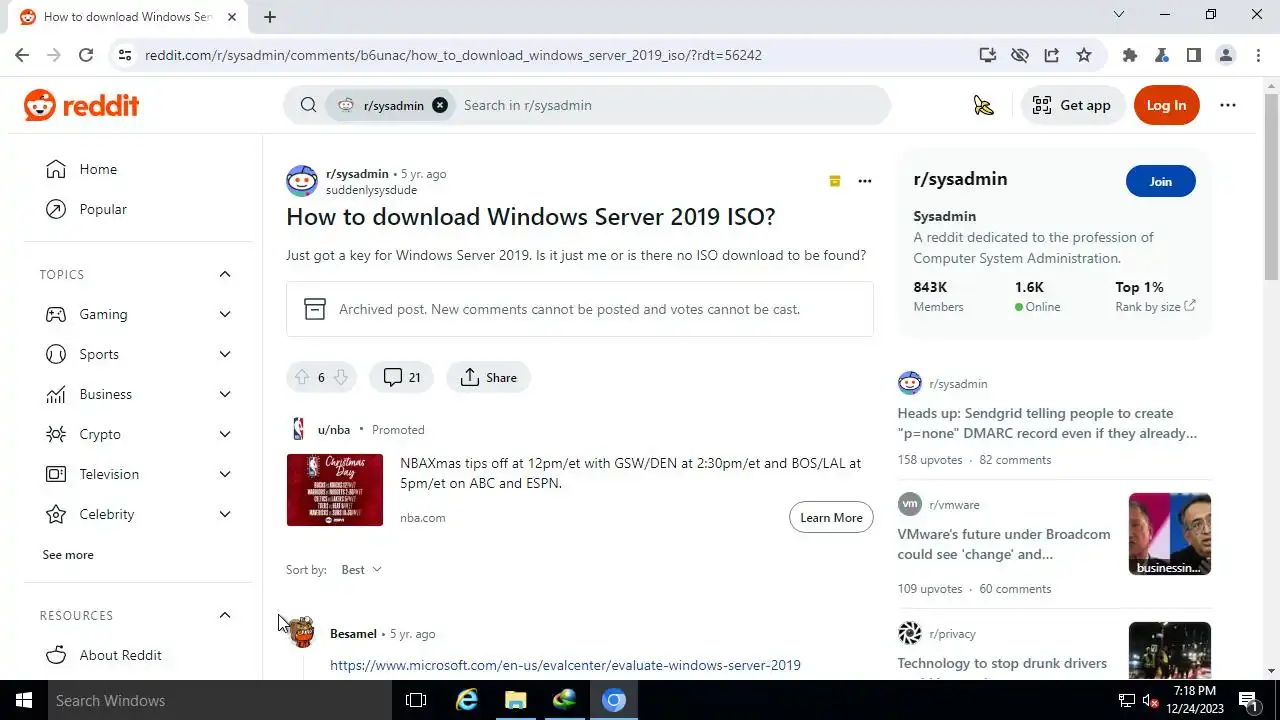Collapse the TOPICS section

[225, 274]
